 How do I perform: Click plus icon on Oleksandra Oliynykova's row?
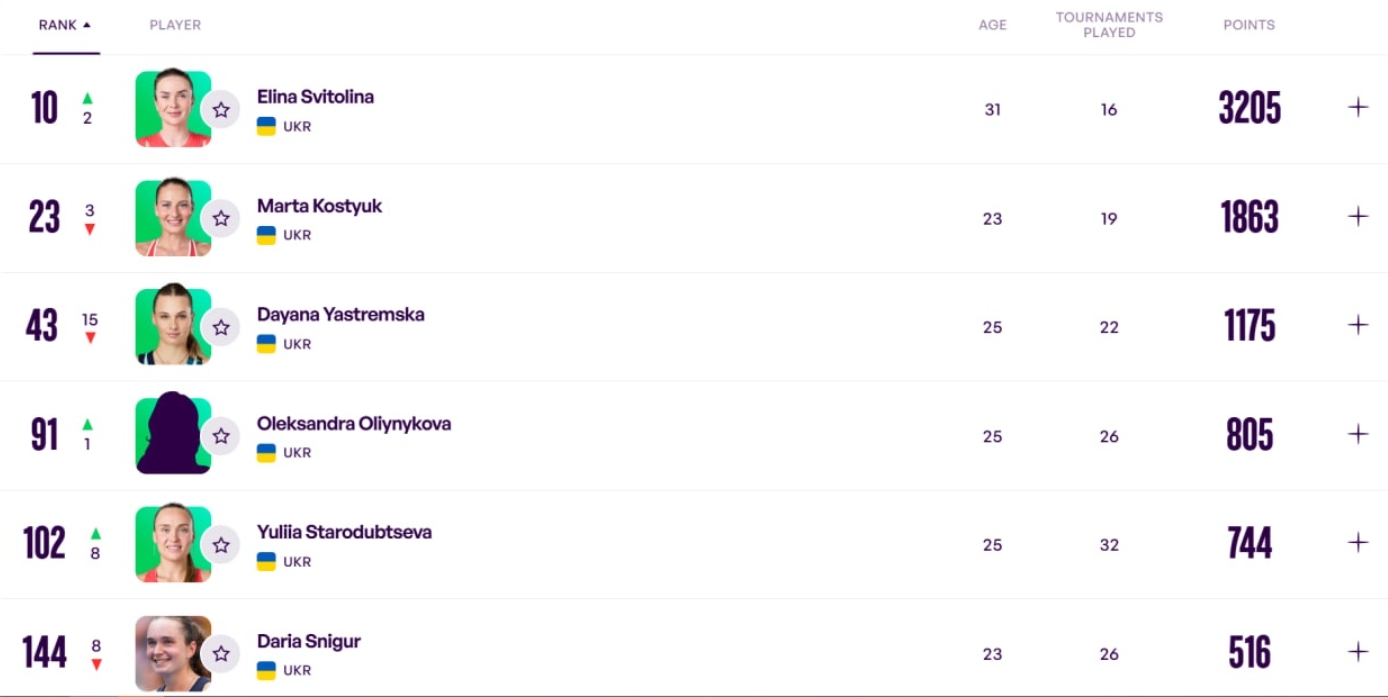[x=1358, y=434]
